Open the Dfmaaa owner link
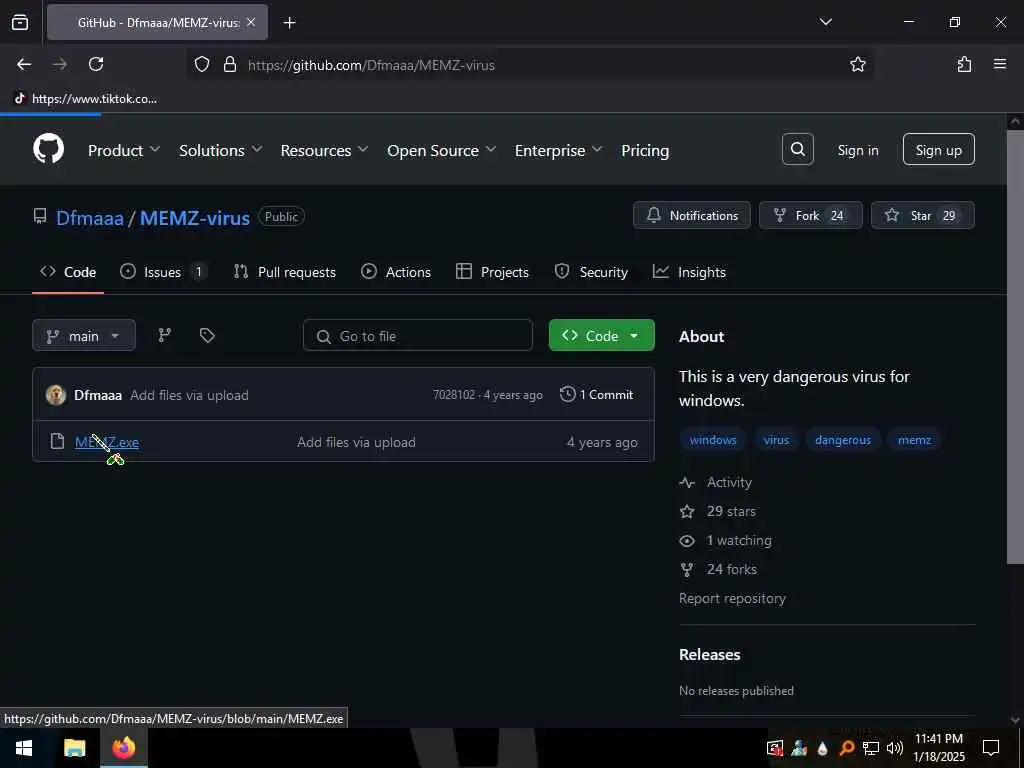 tap(89, 217)
